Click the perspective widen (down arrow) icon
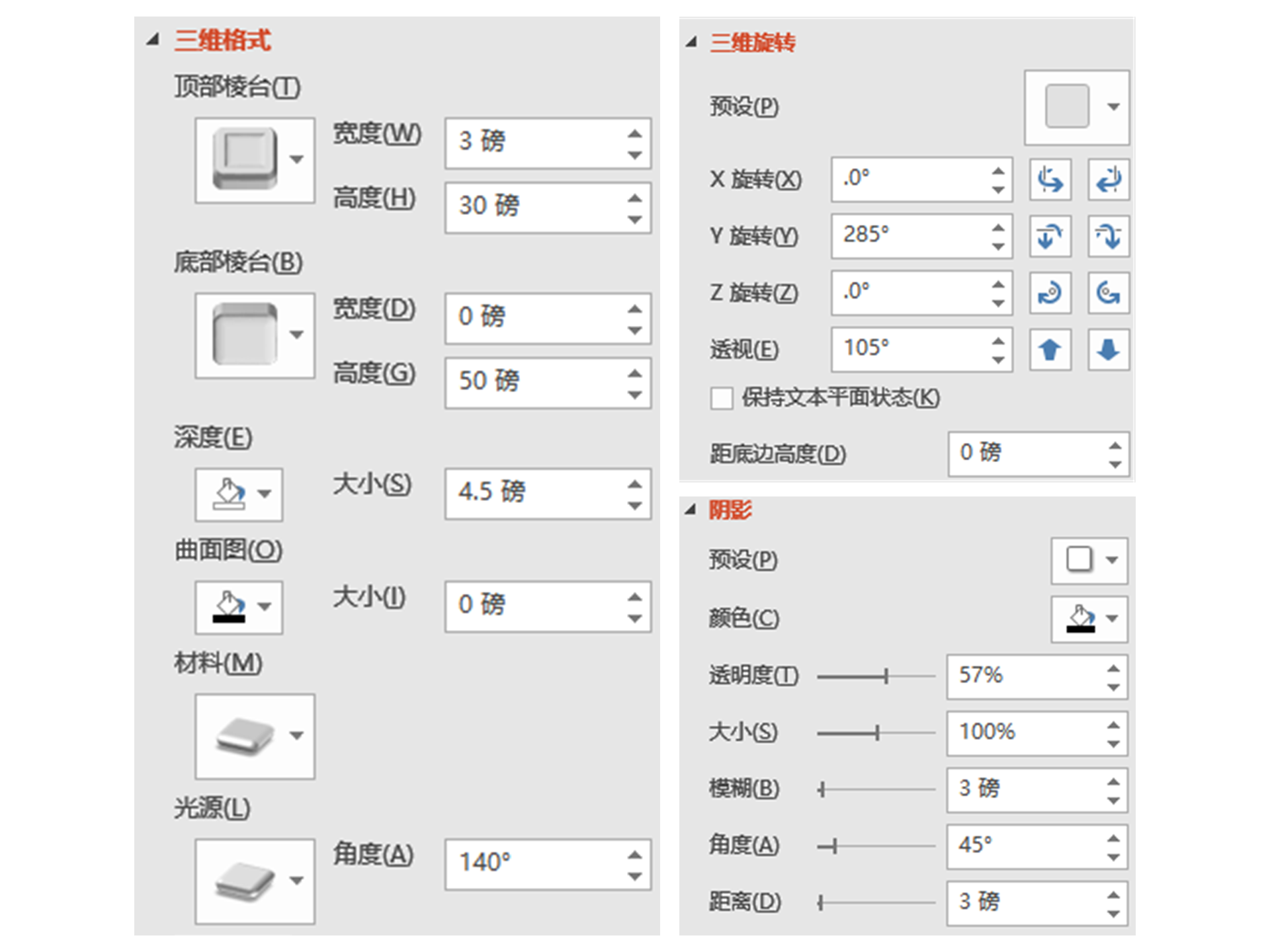Screen dimensions: 1270x952 (x=1108, y=350)
